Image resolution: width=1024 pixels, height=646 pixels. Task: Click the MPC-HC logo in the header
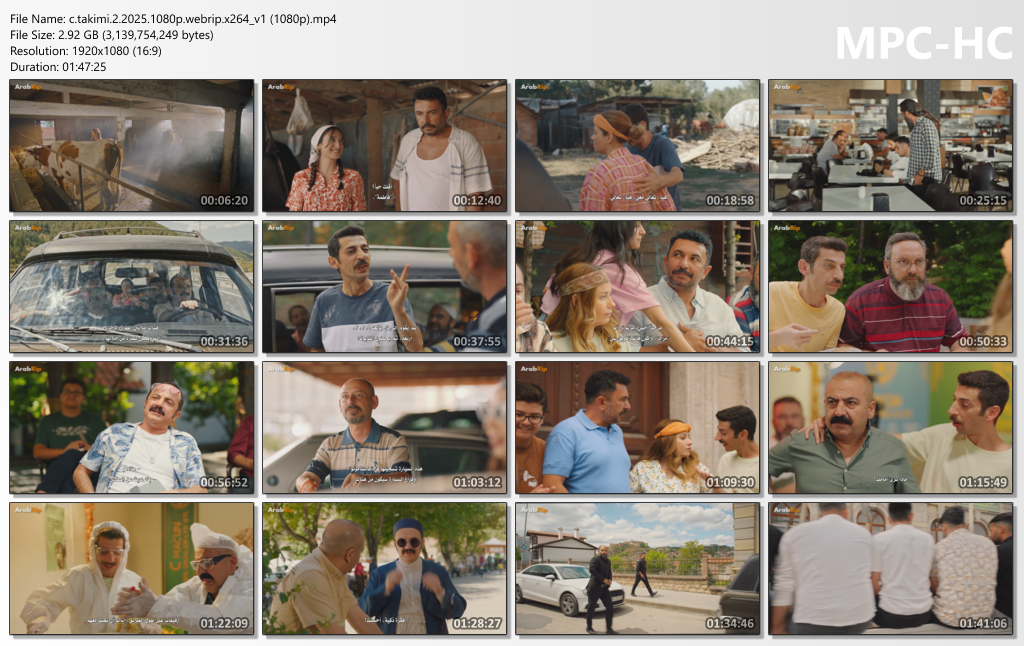[921, 43]
